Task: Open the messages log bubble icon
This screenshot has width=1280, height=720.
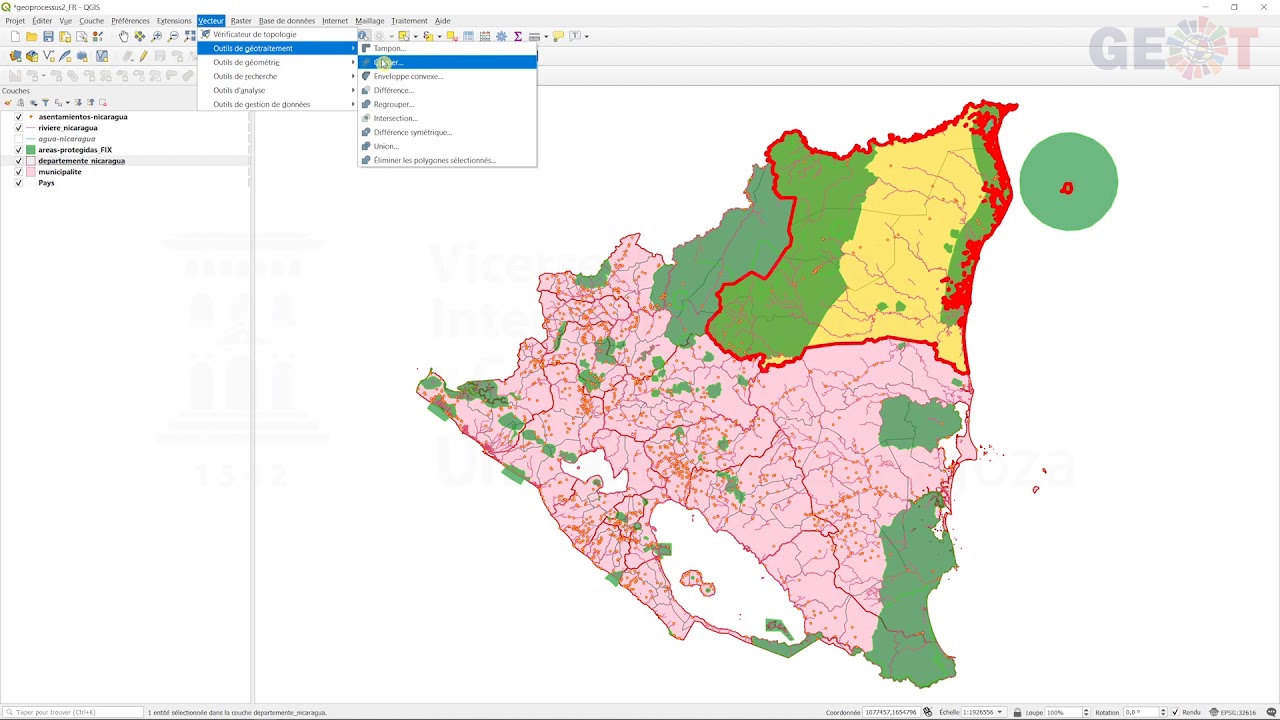Action: click(x=1269, y=712)
